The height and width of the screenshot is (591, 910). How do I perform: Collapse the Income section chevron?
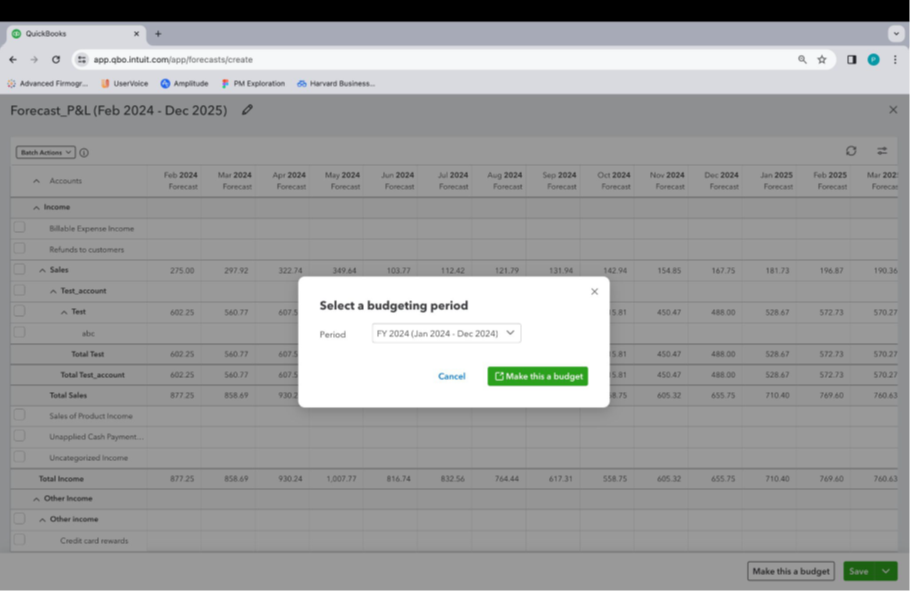pyautogui.click(x=36, y=208)
